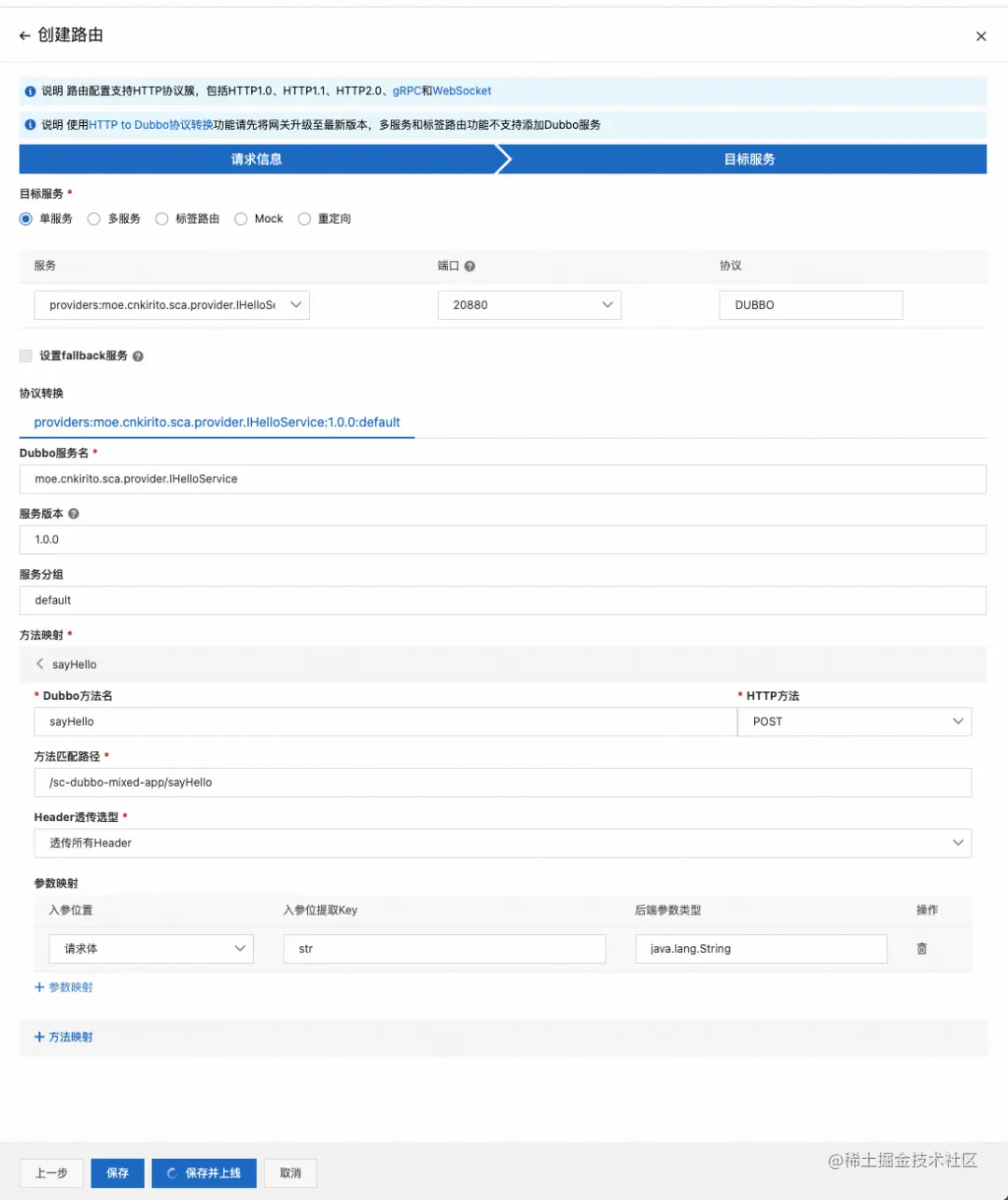Image resolution: width=1008 pixels, height=1200 pixels.
Task: Open the 服务 providers dropdown
Action: coord(172,305)
